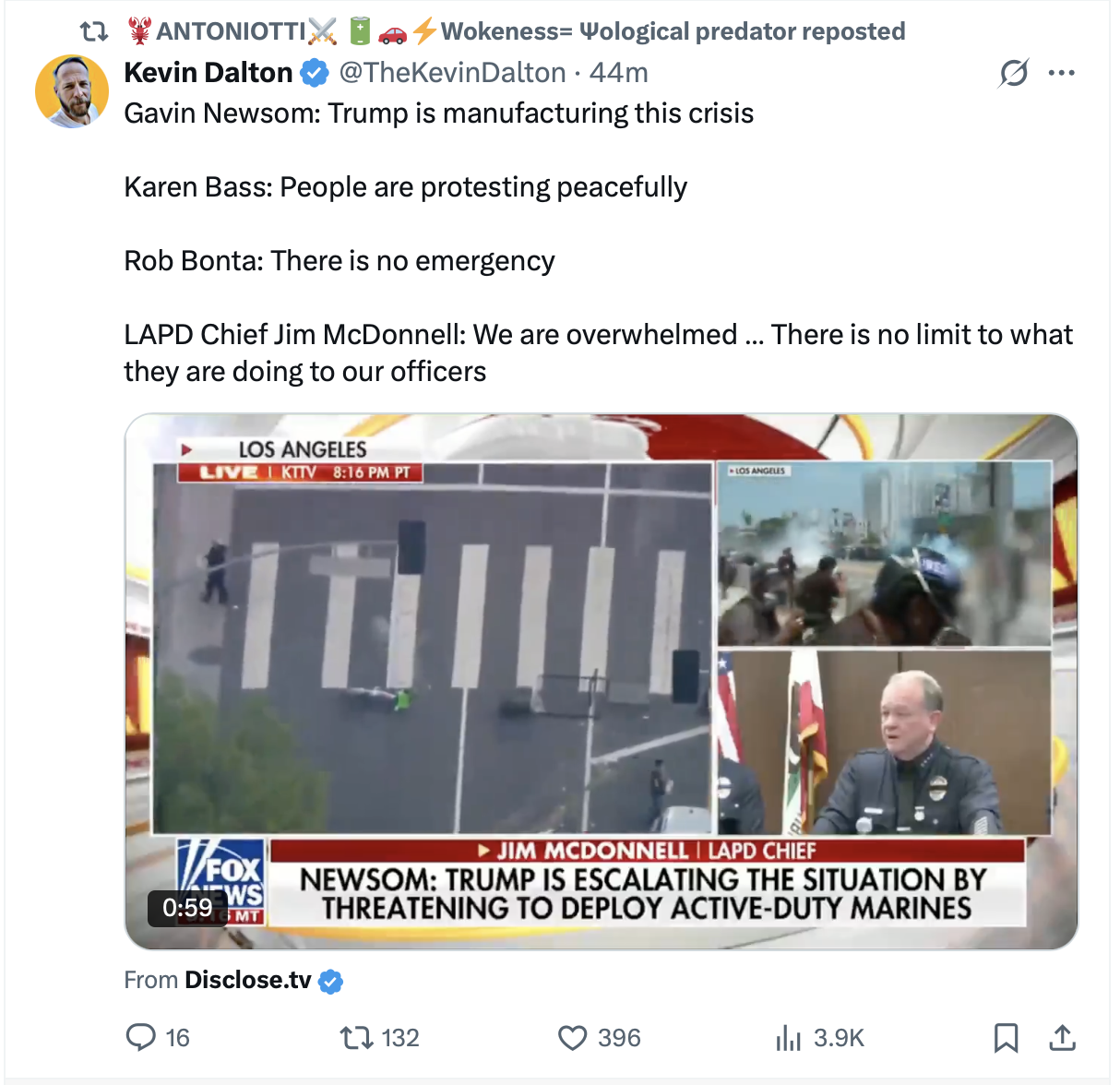Click the @TheKevinDalton handle
1120x1085 pixels.
(453, 73)
